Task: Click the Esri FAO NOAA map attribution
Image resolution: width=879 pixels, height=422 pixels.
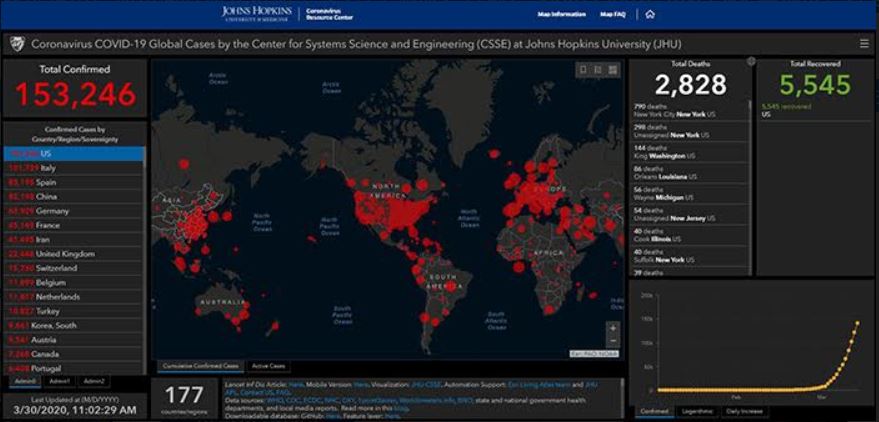Action: tap(594, 354)
